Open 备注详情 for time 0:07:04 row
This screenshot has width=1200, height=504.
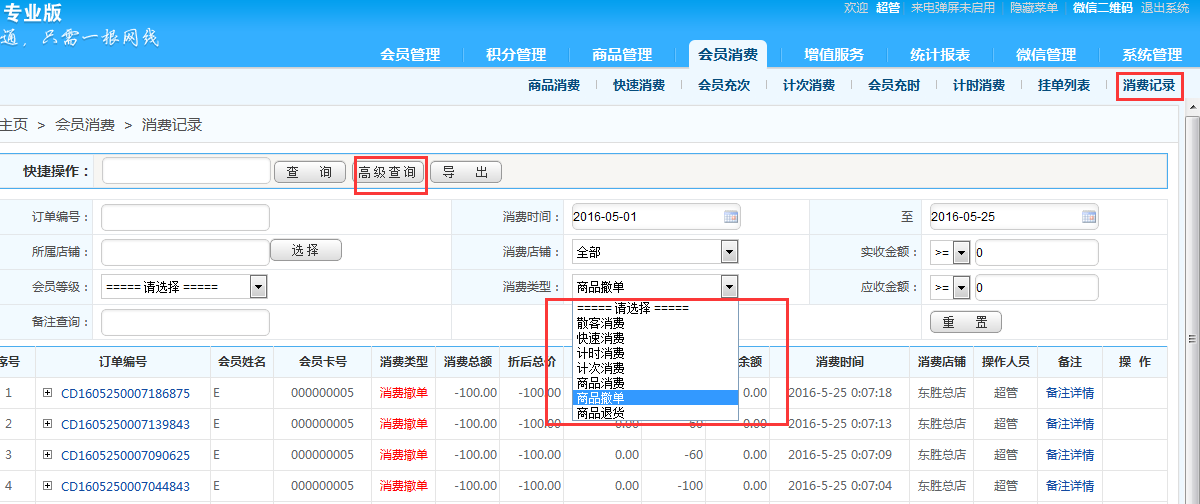(1070, 486)
